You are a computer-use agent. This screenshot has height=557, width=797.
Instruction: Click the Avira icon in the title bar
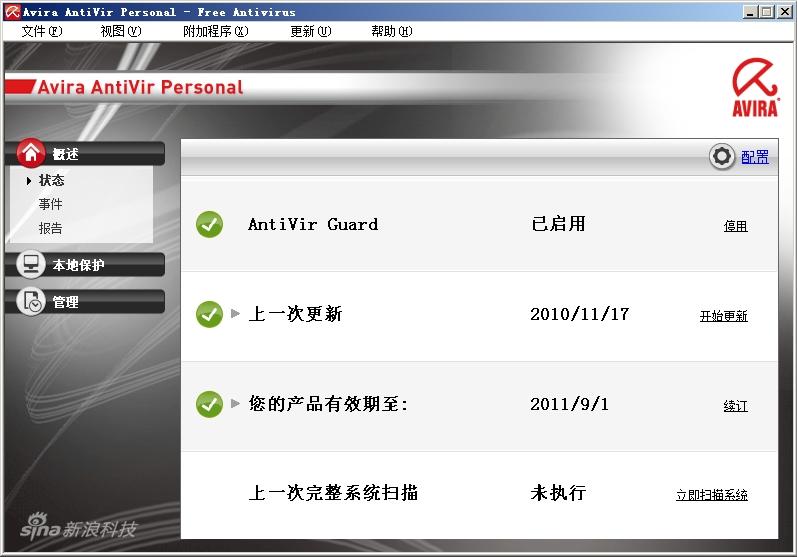[12, 12]
